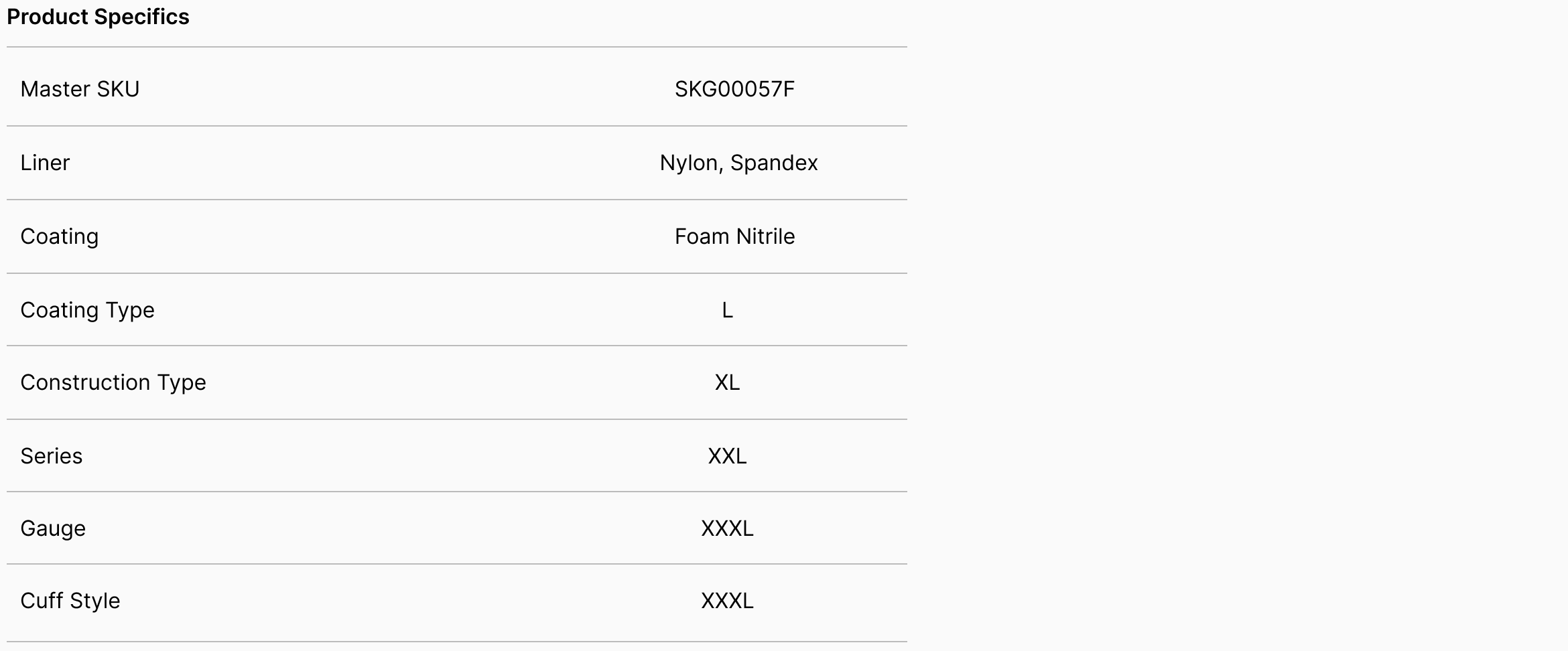Viewport: 1568px width, 651px height.
Task: Click the Gauge row label
Action: coord(53,528)
